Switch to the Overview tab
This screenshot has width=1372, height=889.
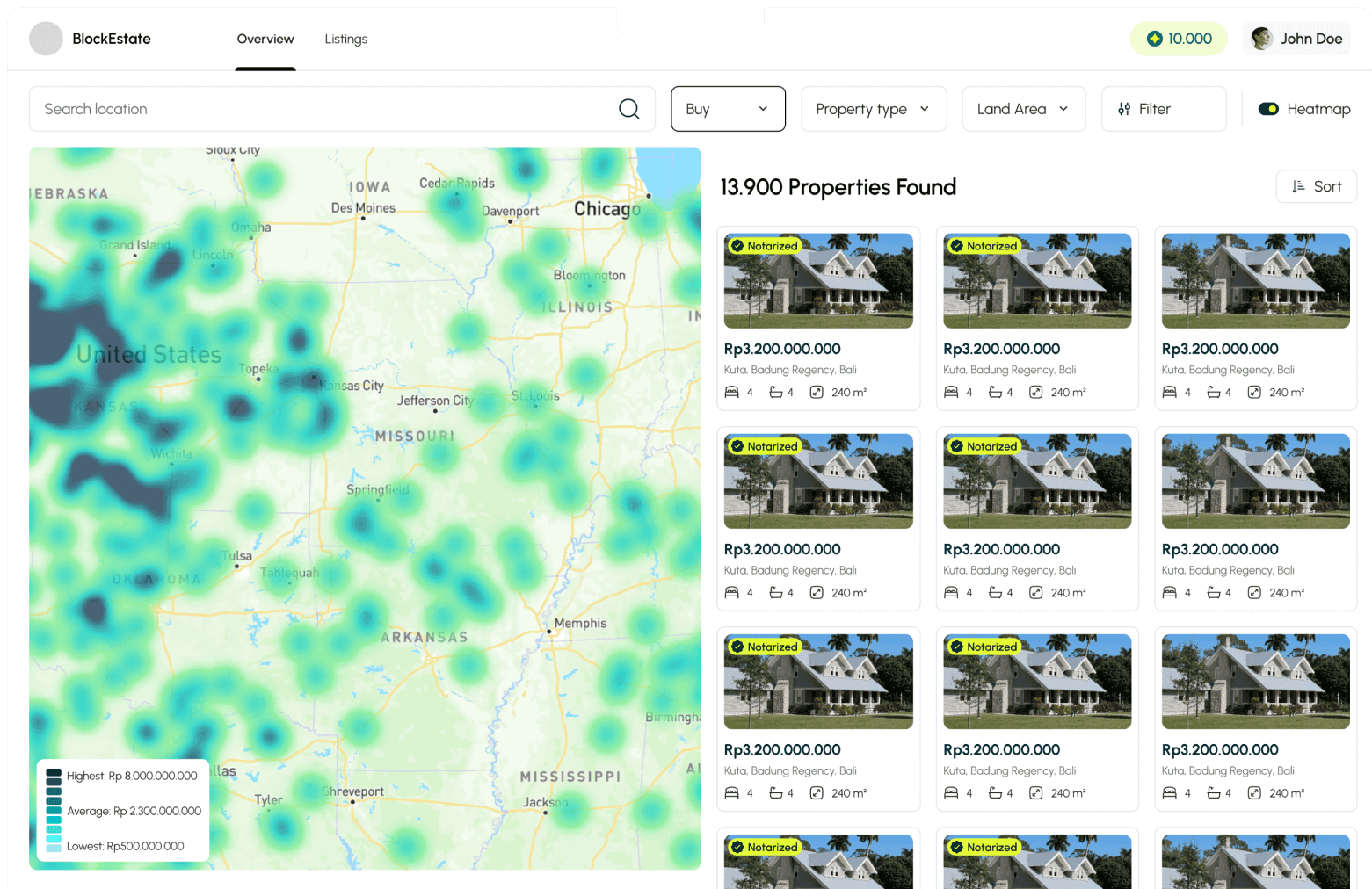[x=265, y=39]
